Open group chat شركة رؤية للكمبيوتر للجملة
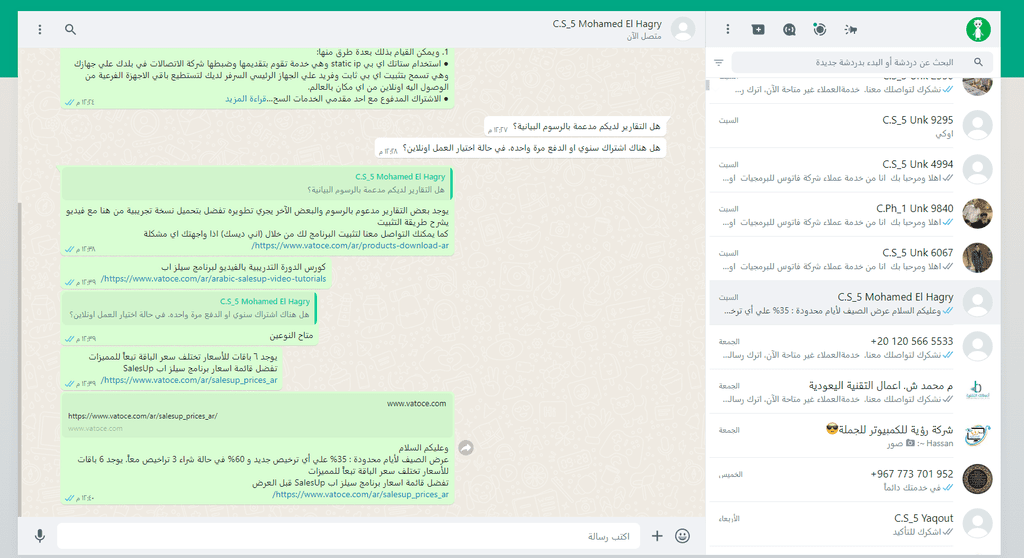 854,436
